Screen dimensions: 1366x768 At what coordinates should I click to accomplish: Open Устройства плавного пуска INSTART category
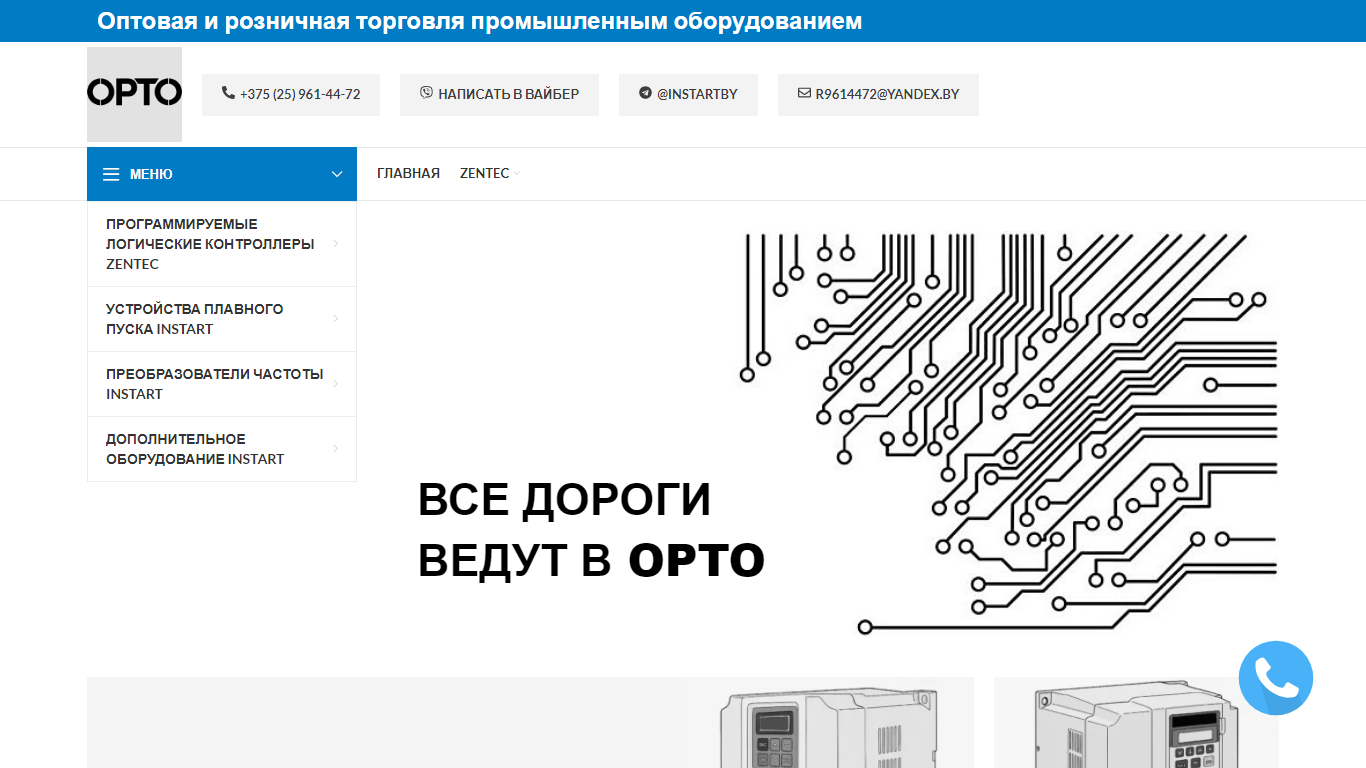tap(222, 319)
